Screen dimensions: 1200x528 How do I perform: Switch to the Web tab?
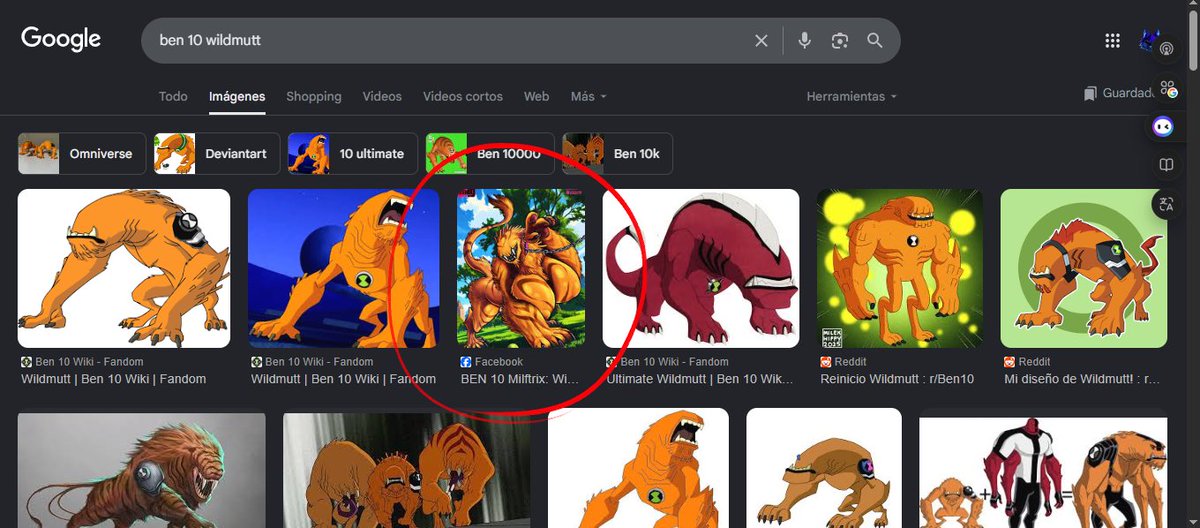[537, 96]
